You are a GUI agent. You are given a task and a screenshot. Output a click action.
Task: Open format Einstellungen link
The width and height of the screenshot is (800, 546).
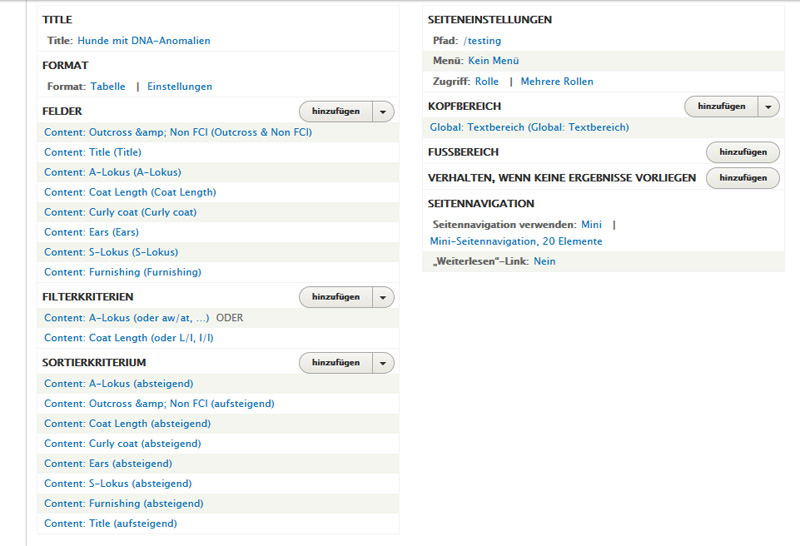[180, 87]
